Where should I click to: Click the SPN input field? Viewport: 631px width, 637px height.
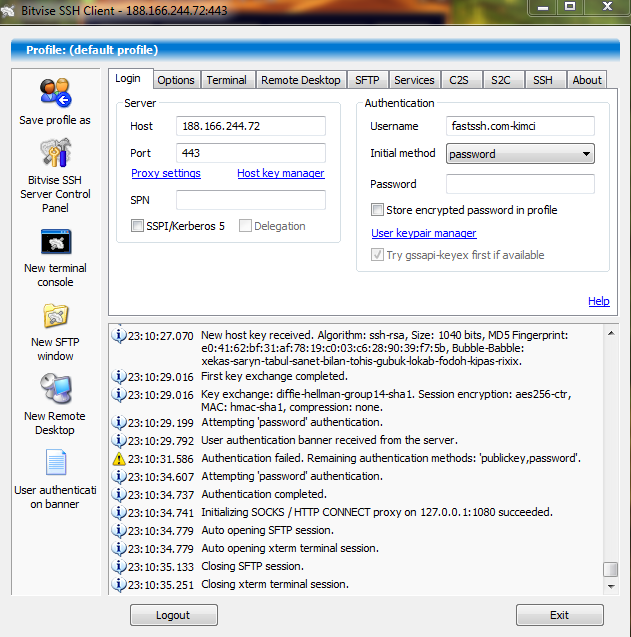[251, 200]
